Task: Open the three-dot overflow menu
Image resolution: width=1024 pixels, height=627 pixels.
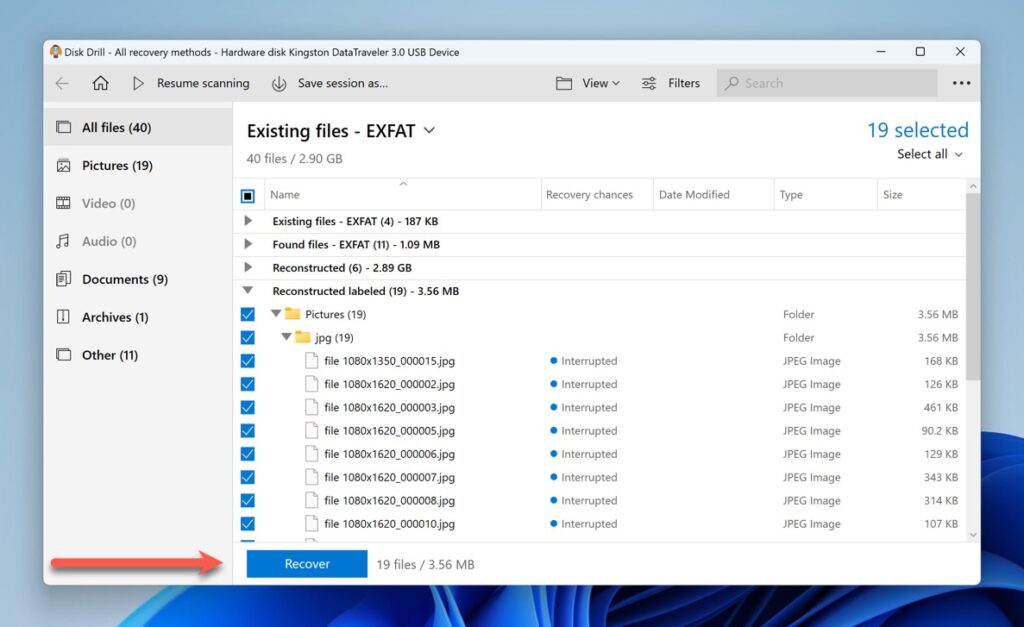Action: (x=961, y=84)
